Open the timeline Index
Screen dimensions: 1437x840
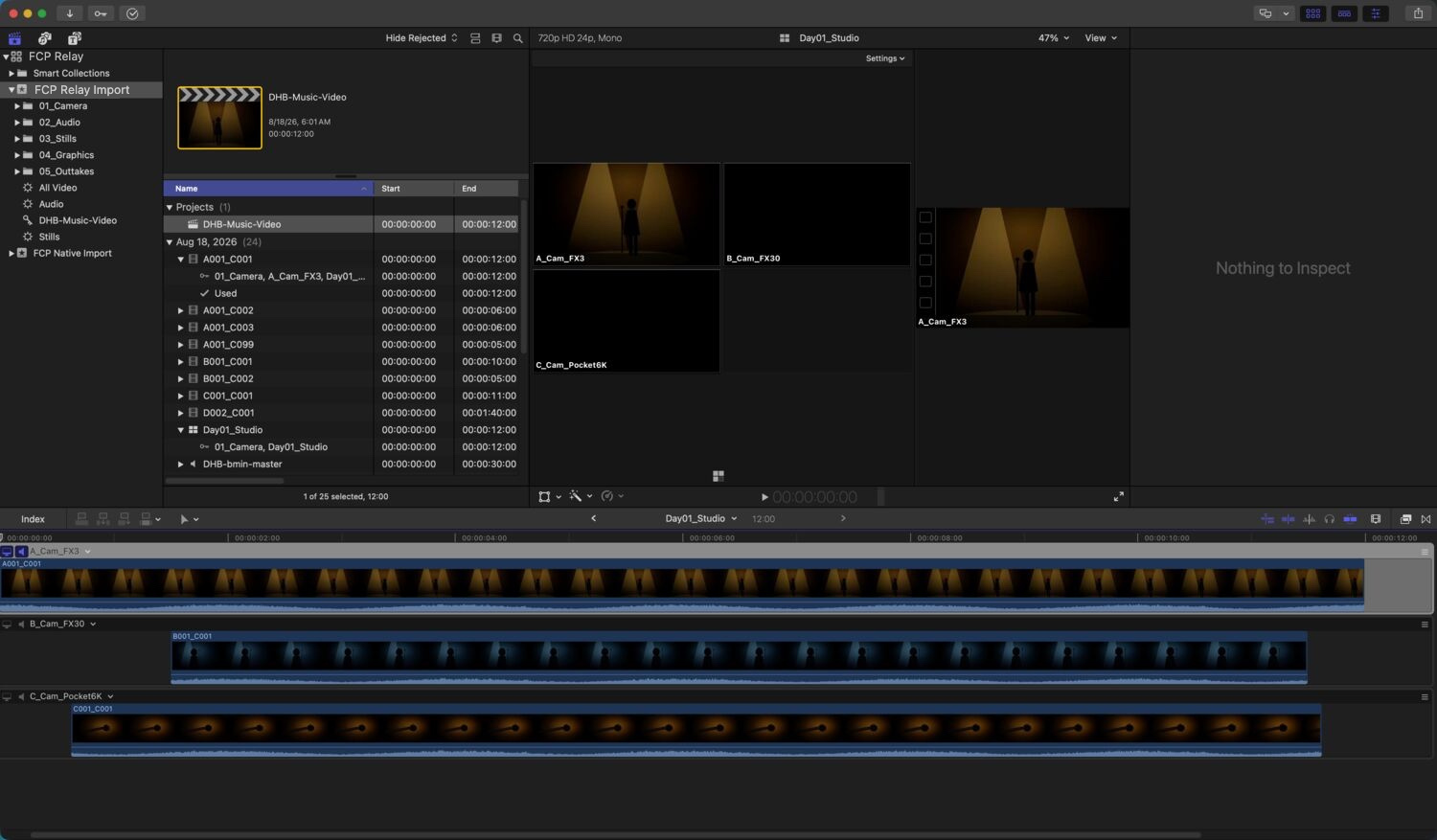tap(33, 519)
